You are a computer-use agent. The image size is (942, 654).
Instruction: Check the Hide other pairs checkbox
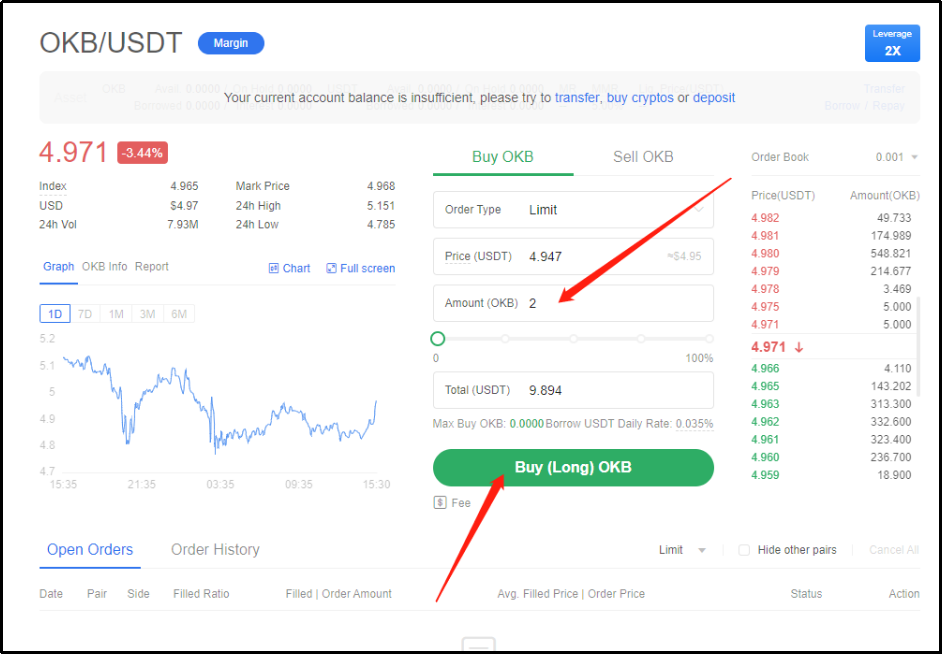[x=744, y=550]
